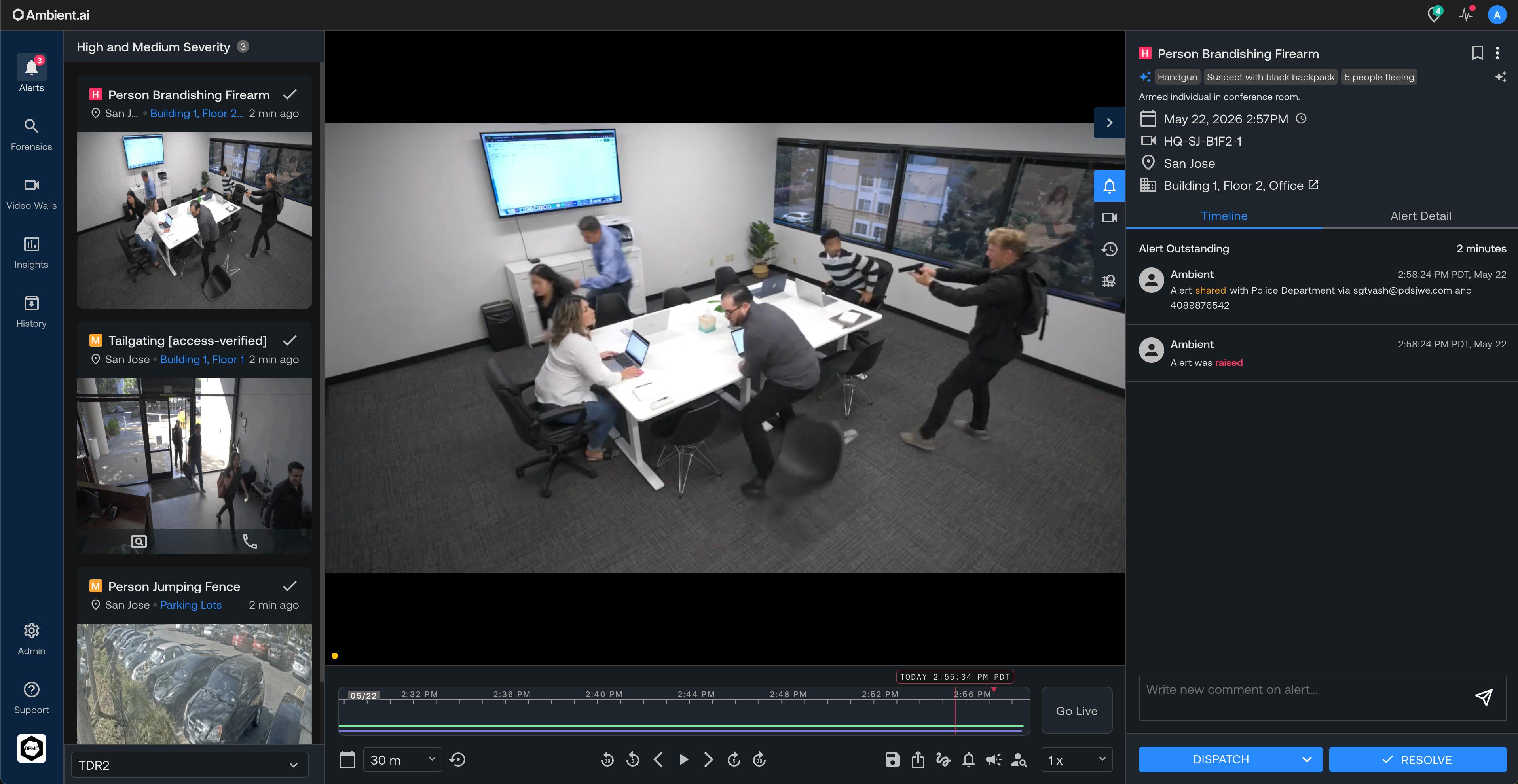Open the 30 m timeline range dropdown

pyautogui.click(x=402, y=760)
